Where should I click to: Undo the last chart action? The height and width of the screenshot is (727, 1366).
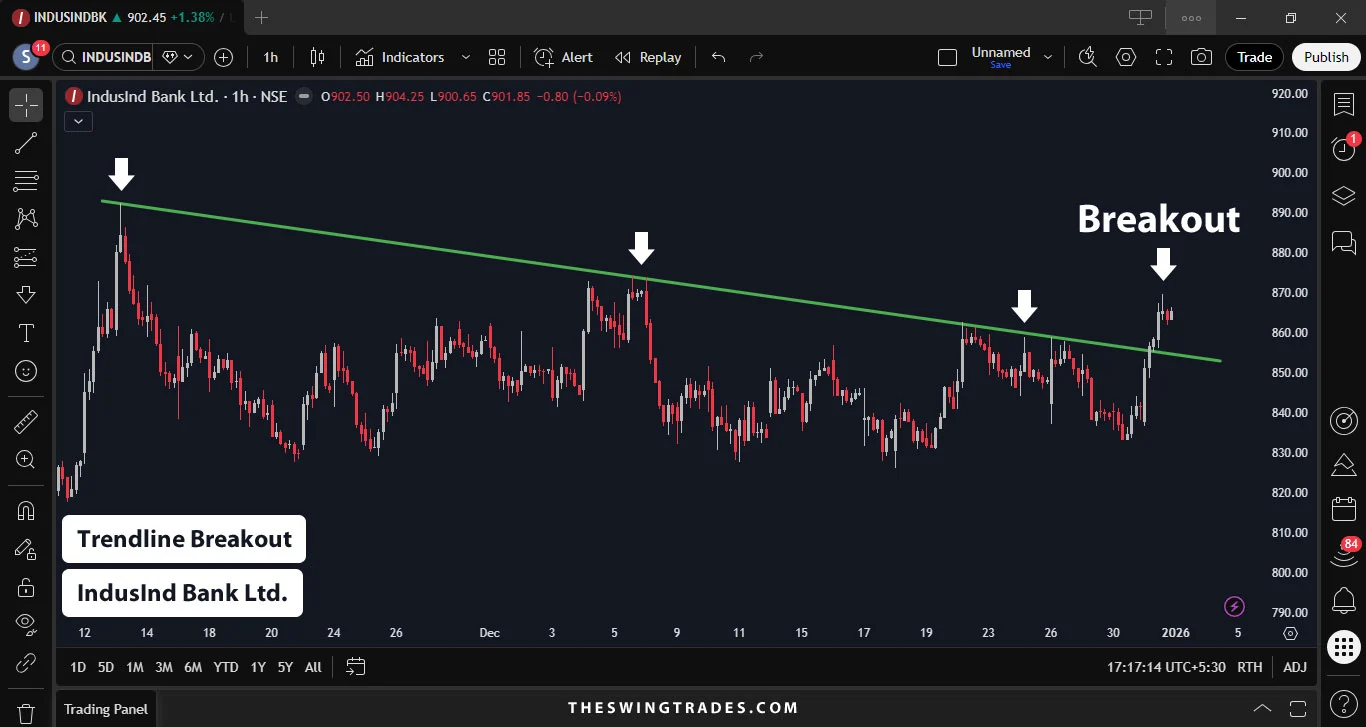pyautogui.click(x=718, y=57)
